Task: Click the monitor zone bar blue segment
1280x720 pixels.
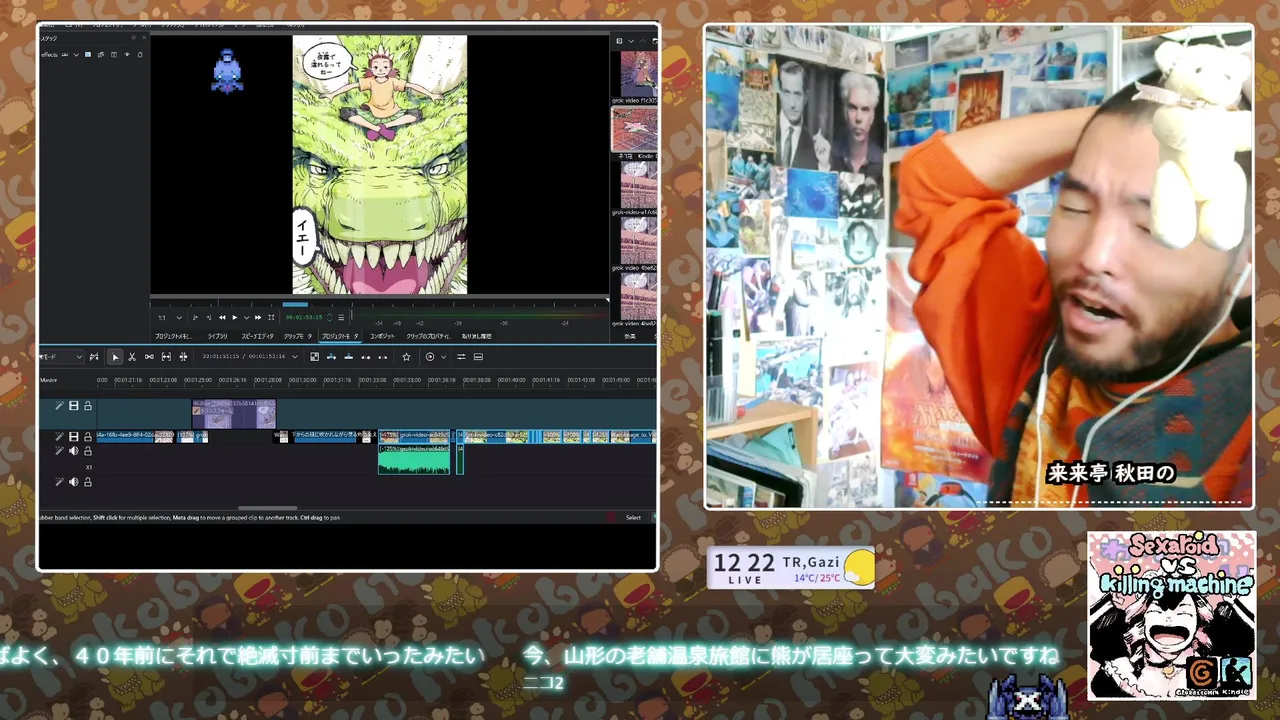Action: click(x=295, y=304)
